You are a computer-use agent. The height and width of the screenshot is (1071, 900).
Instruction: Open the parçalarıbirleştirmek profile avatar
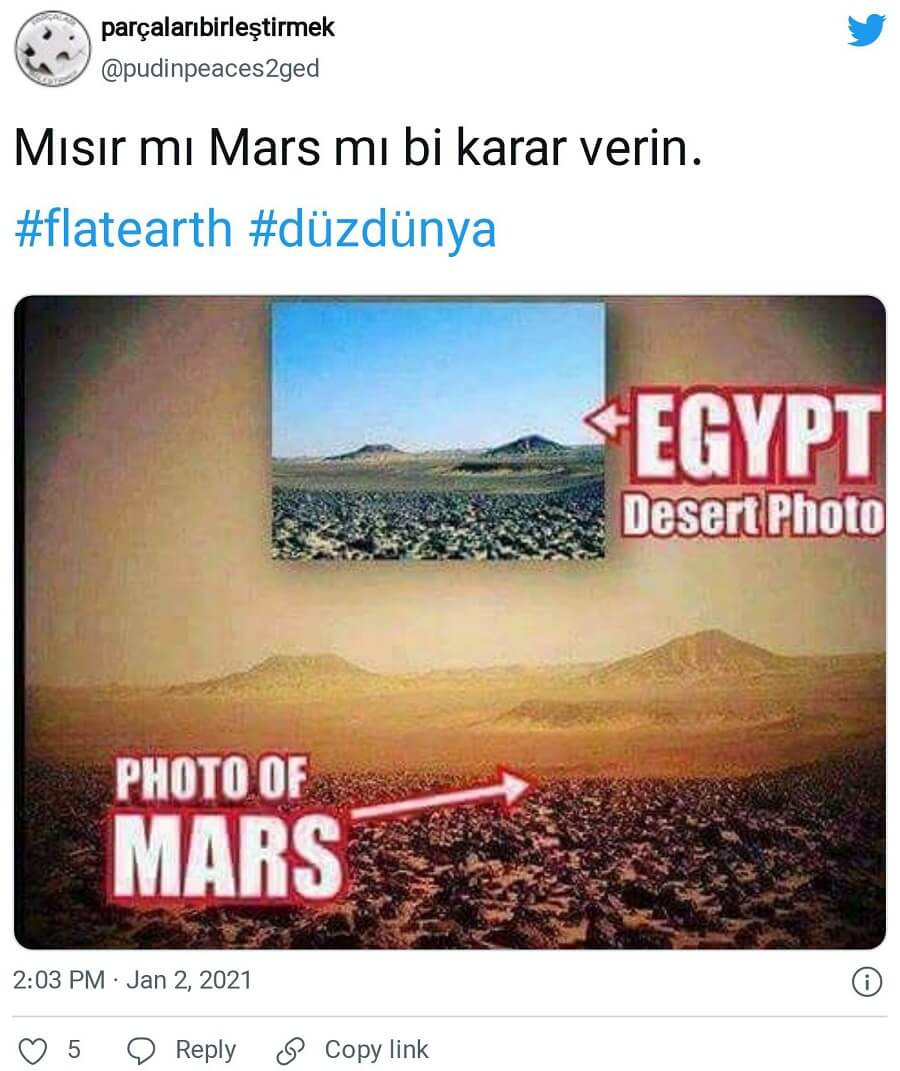[53, 49]
